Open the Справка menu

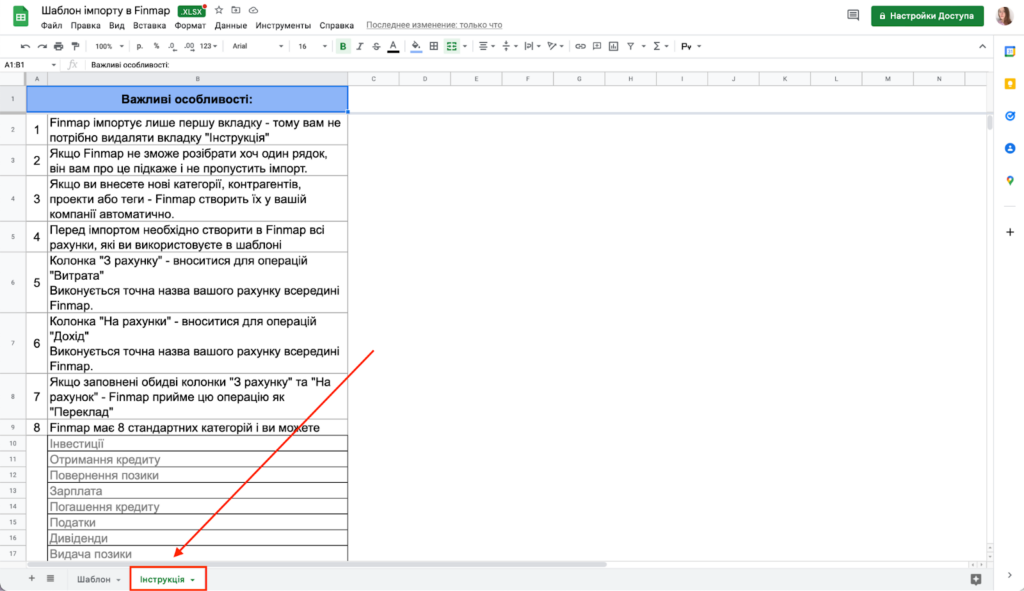[336, 25]
